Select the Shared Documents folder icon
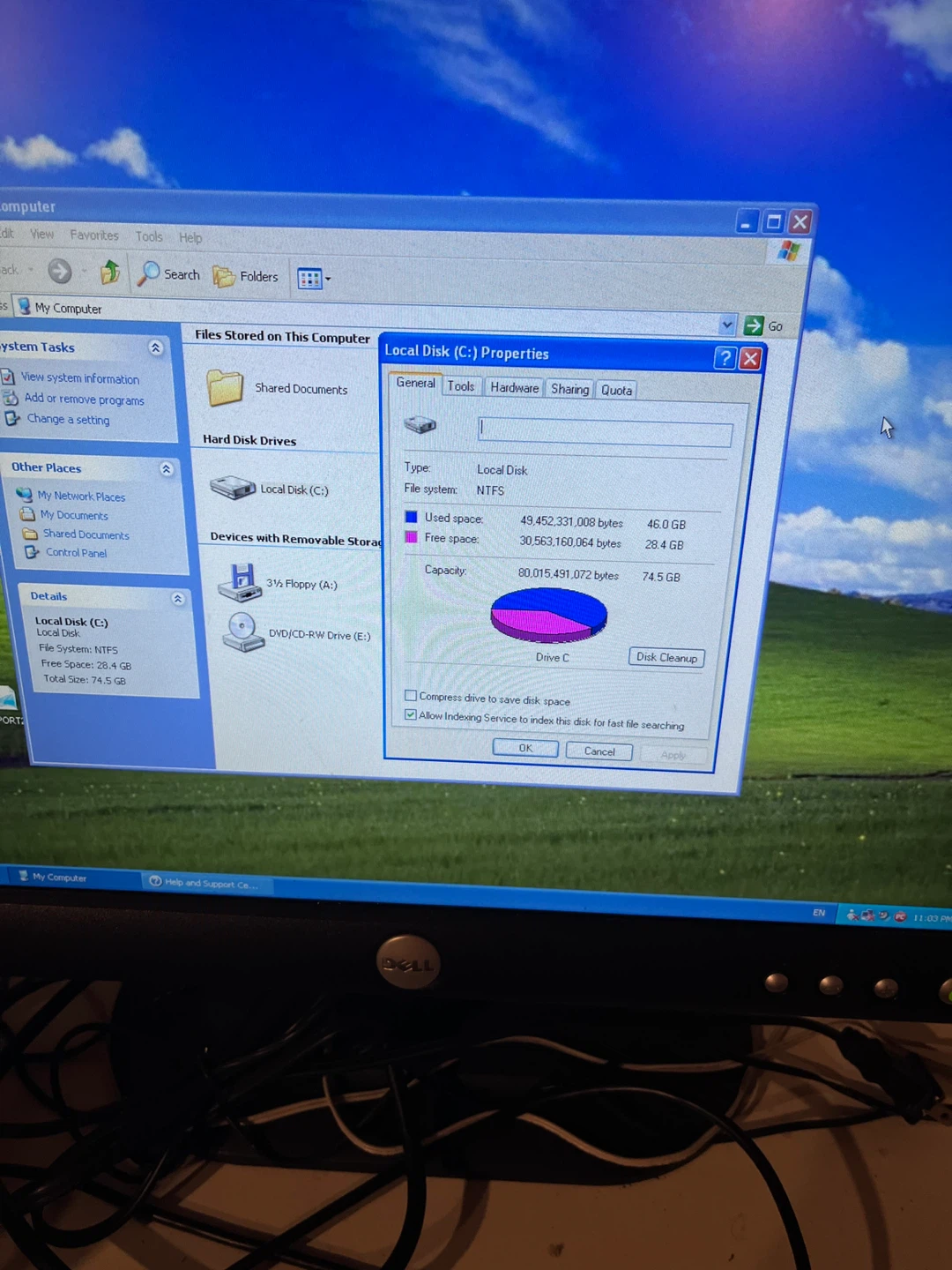952x1270 pixels. pos(226,387)
